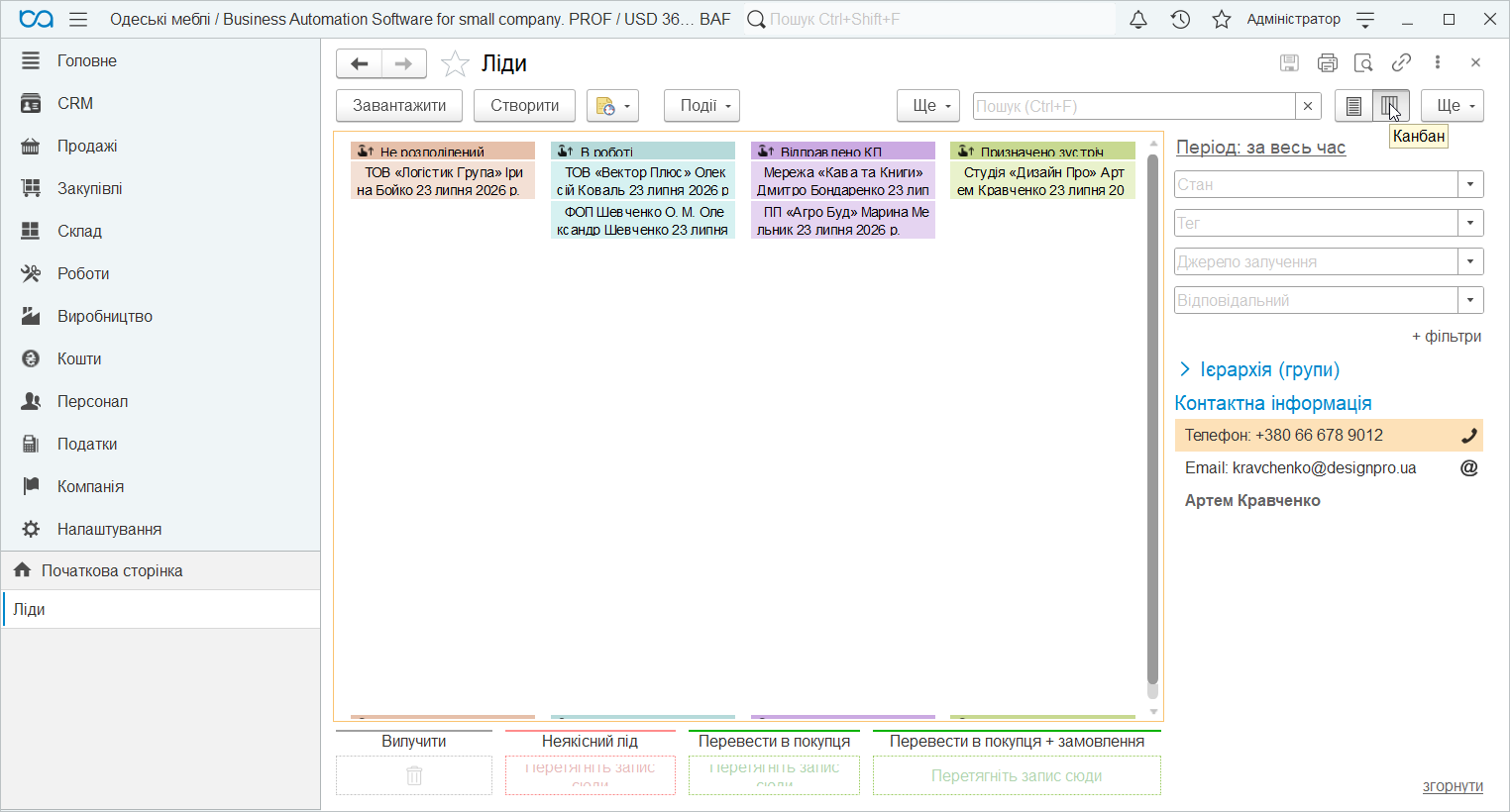
Task: Open the history clock icon
Action: (1180, 20)
